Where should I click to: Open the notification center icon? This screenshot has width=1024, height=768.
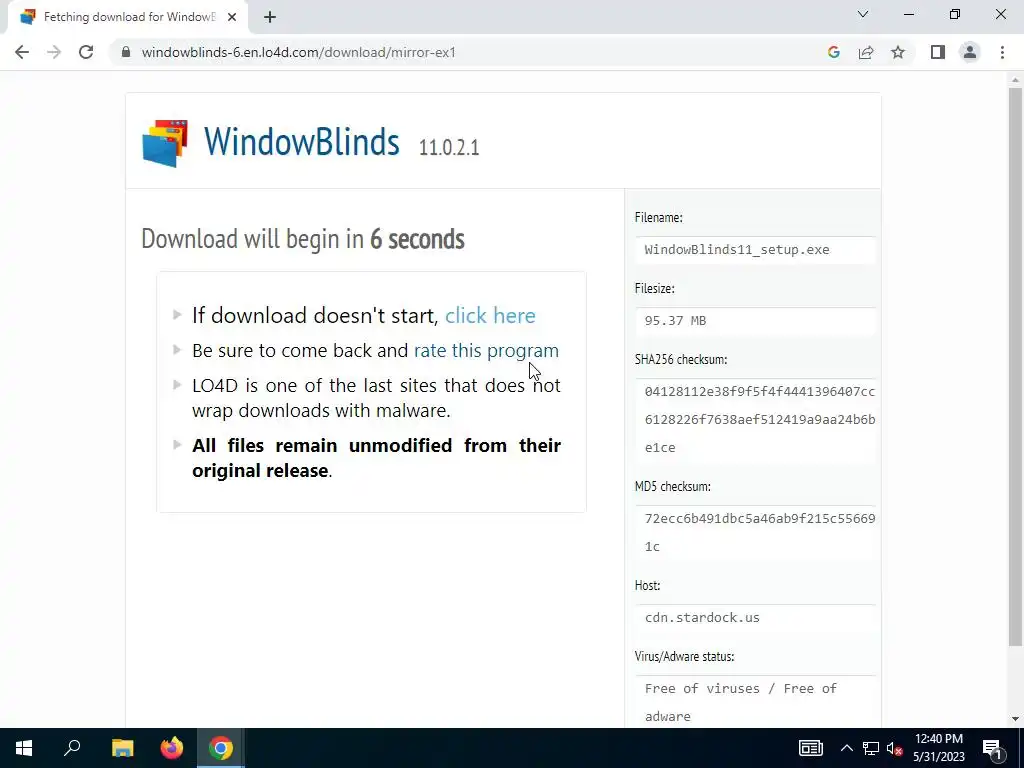992,748
